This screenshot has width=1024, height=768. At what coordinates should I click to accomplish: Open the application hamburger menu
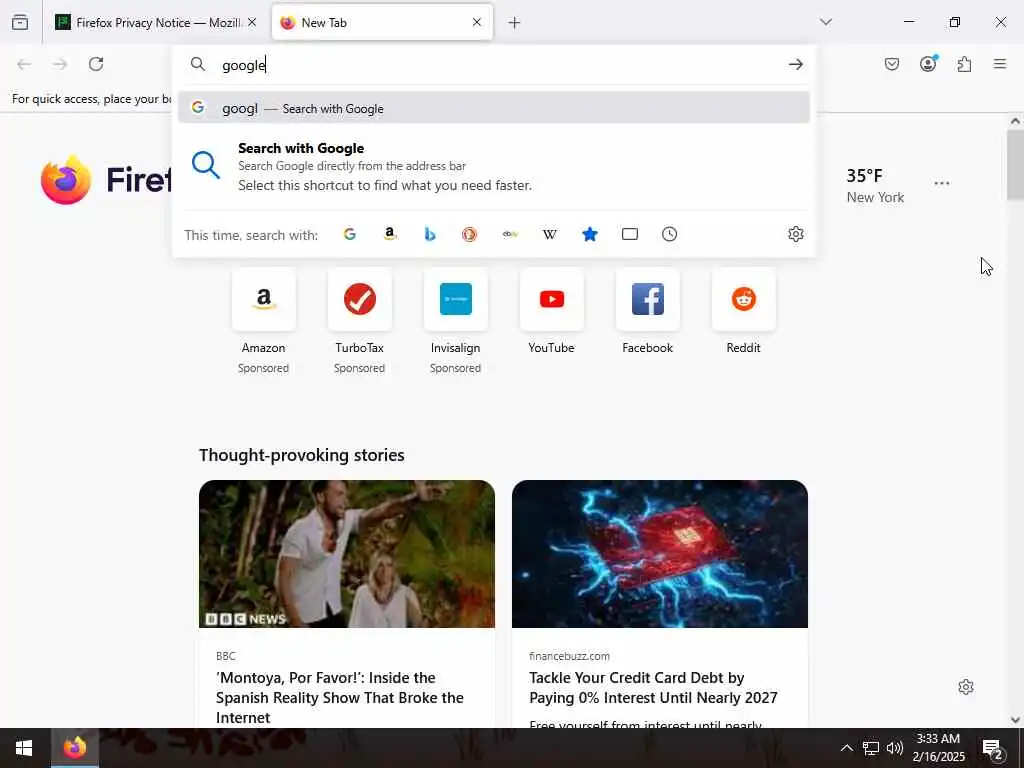point(1000,64)
